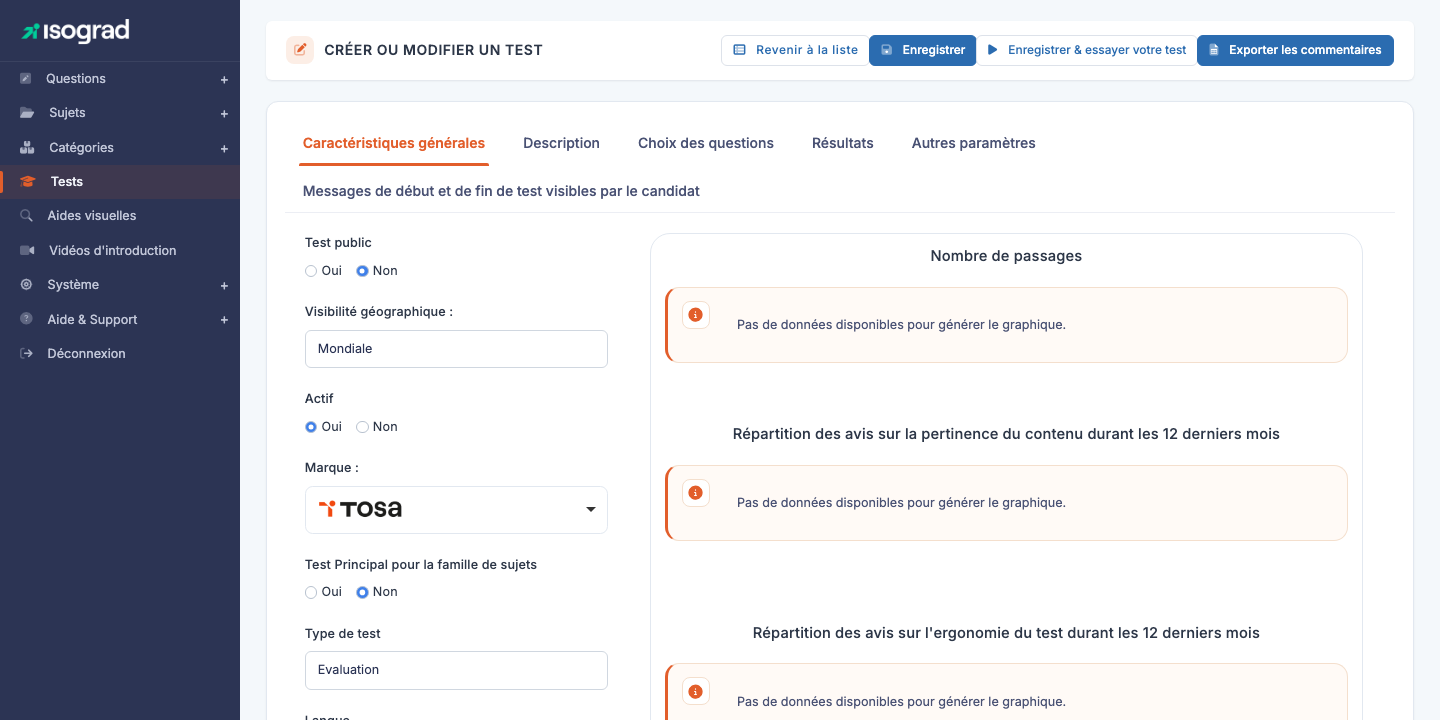Open the Résultats tab
The width and height of the screenshot is (1440, 720).
[843, 143]
